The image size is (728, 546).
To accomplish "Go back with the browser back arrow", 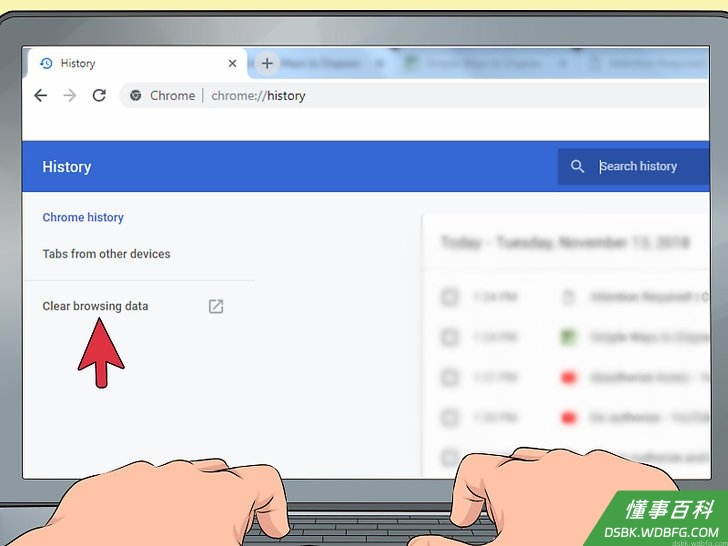I will [x=40, y=96].
